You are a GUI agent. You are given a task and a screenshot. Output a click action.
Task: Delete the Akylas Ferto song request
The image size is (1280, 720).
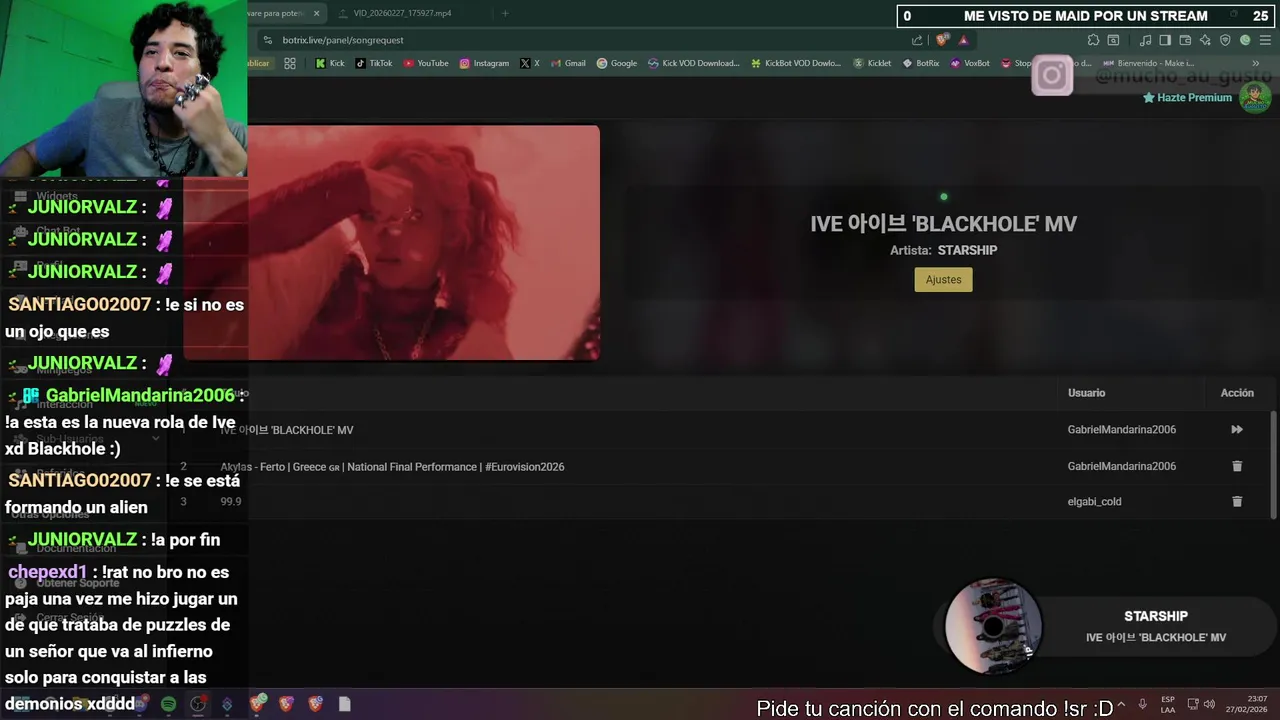click(1237, 466)
